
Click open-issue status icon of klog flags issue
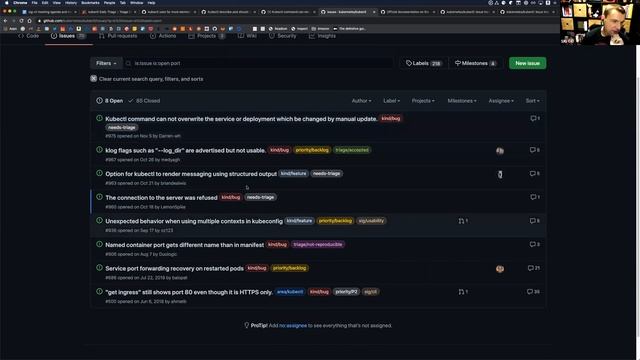[99, 150]
